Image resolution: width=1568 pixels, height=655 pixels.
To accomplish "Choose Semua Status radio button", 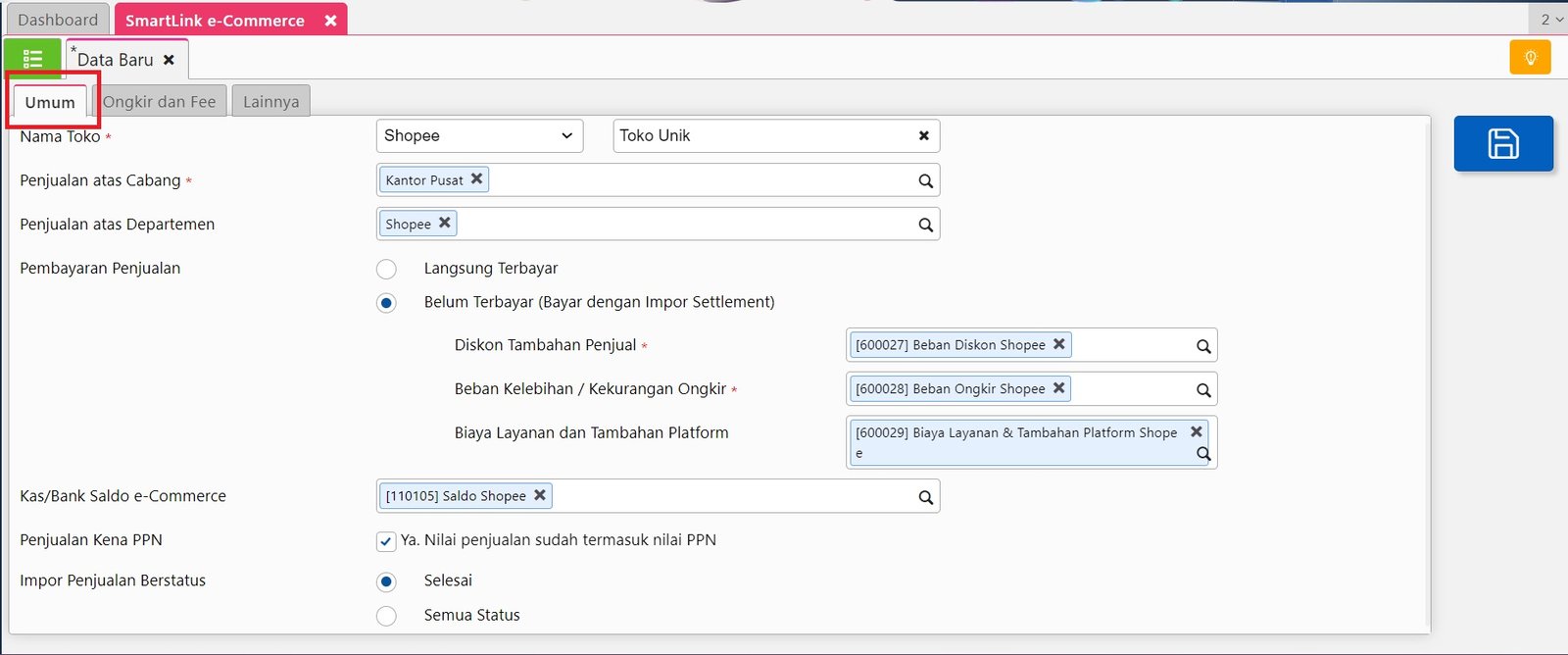I will [387, 616].
